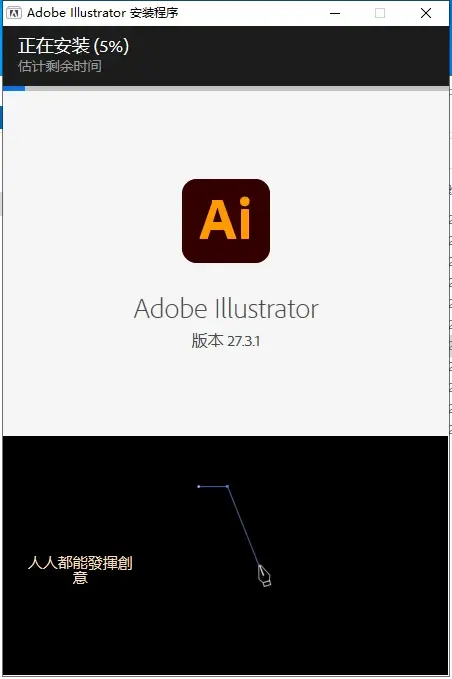Close the Adobe Illustrator installer window
The height and width of the screenshot is (679, 452).
pyautogui.click(x=426, y=13)
